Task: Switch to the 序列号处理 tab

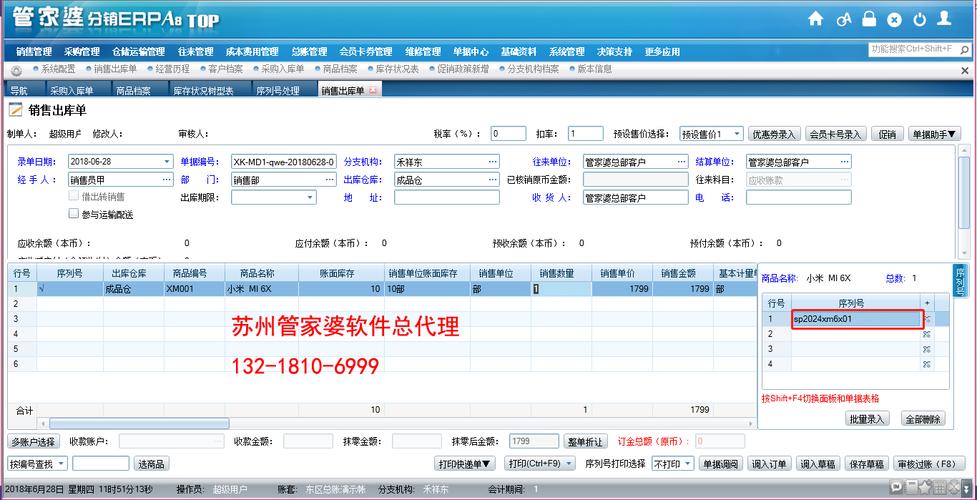Action: pos(278,90)
